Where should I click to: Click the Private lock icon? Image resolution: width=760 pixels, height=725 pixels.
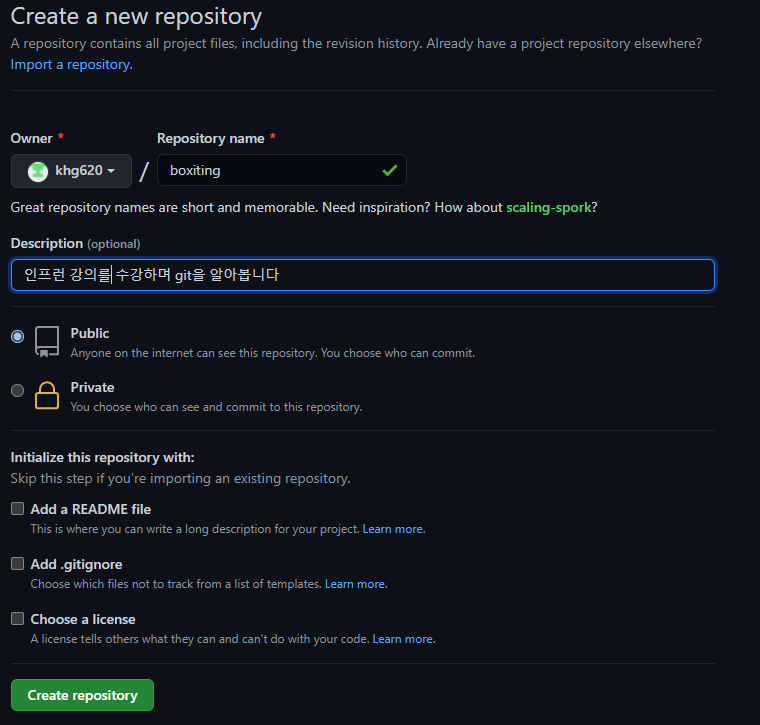pos(47,395)
